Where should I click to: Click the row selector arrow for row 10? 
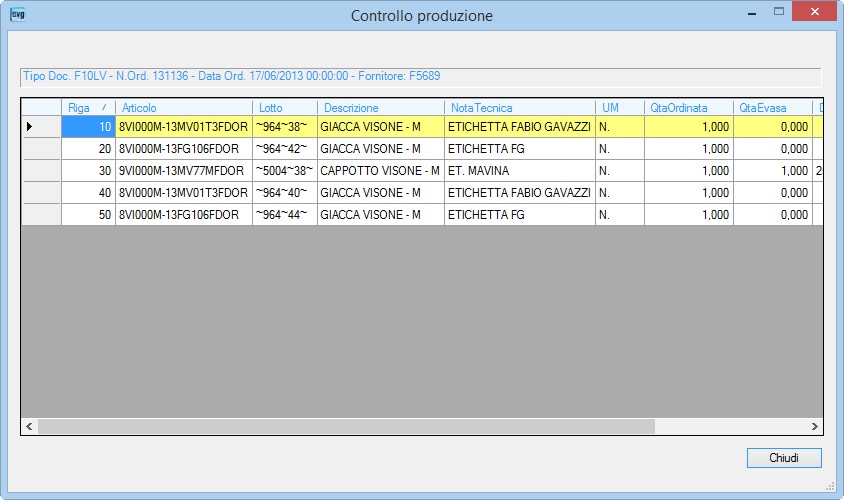30,126
